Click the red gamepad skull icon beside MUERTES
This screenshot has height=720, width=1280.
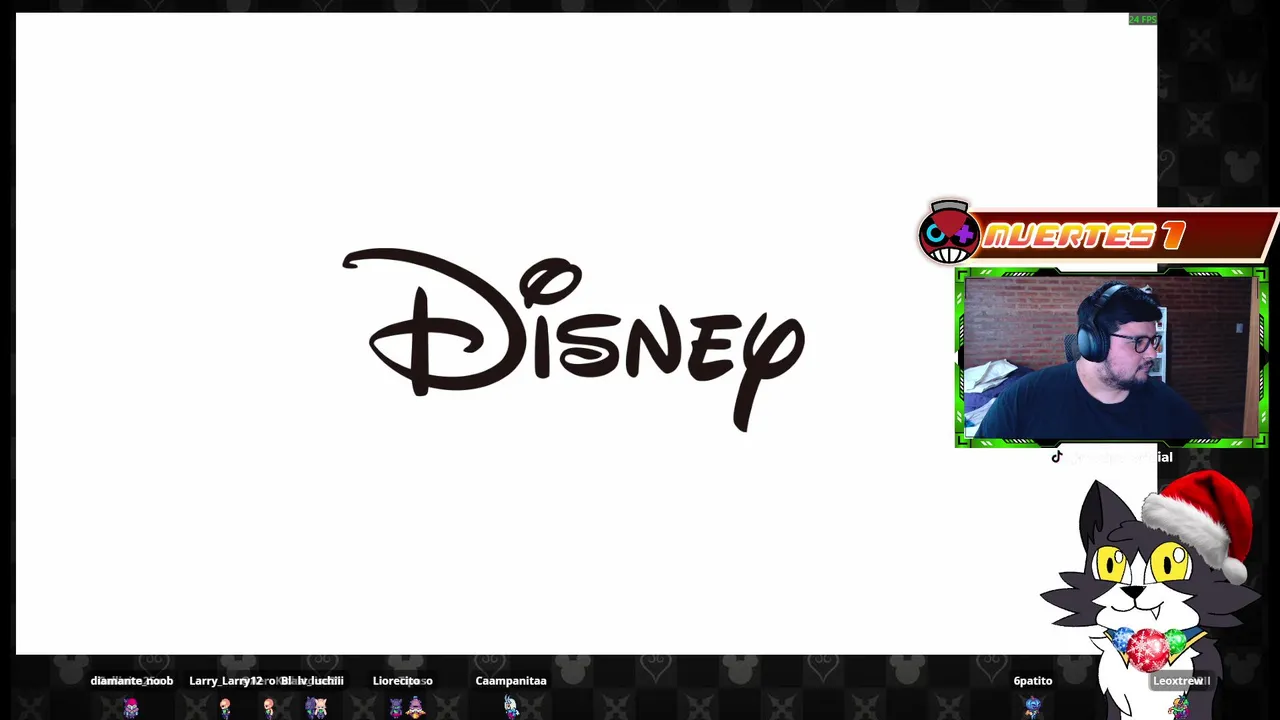tap(947, 232)
